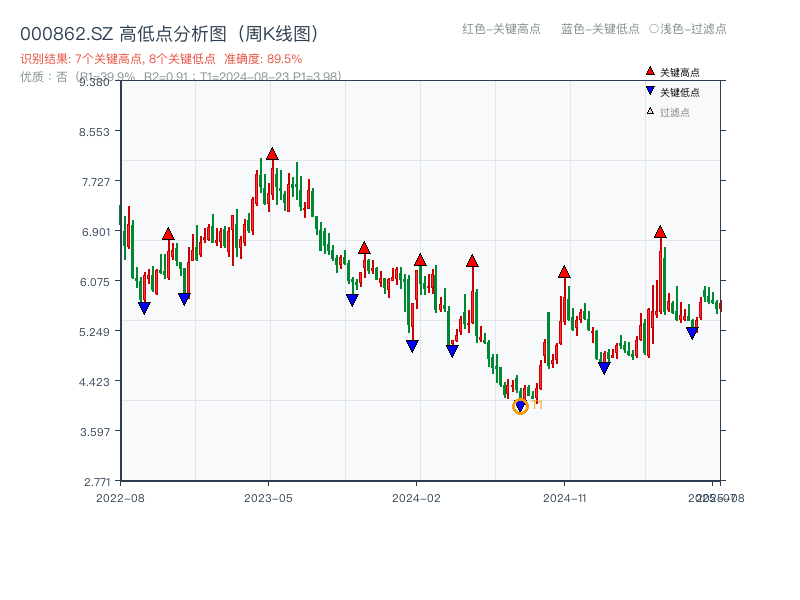Click the red triangle icon beside 关键高点 legend
The width and height of the screenshot is (800, 600).
(x=650, y=71)
